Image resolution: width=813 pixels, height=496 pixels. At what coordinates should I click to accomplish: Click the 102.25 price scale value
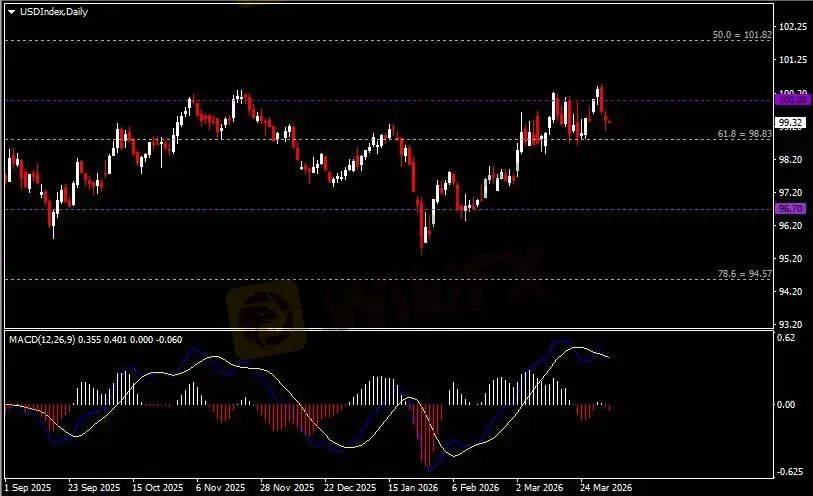pyautogui.click(x=793, y=26)
